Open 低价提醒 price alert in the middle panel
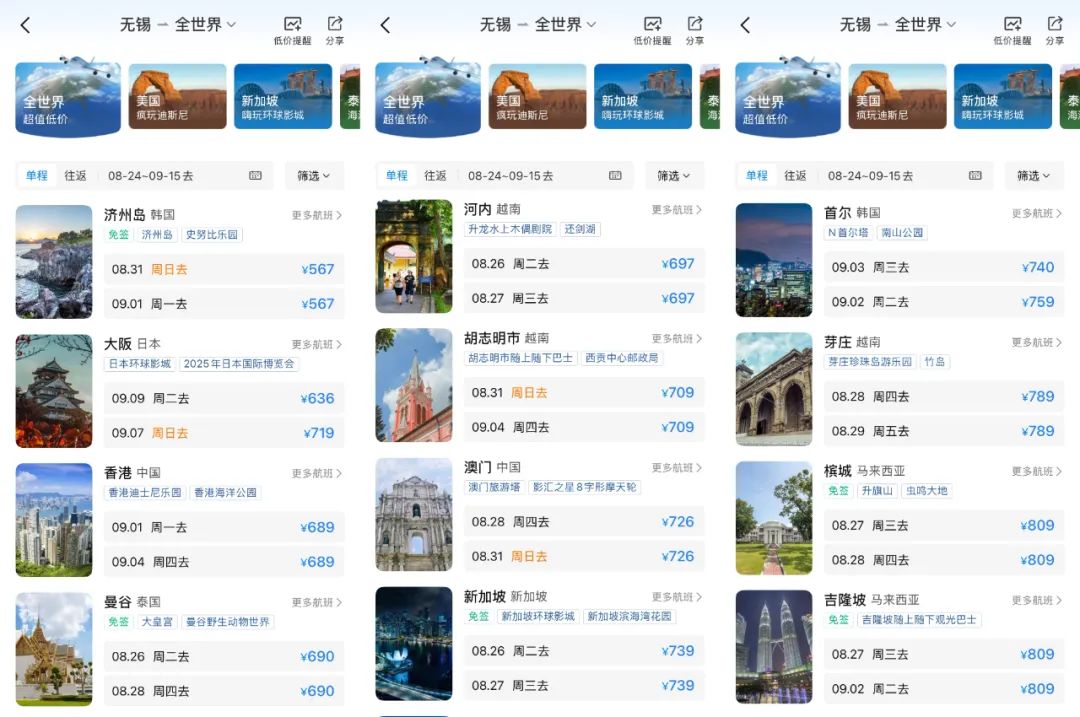 click(652, 30)
